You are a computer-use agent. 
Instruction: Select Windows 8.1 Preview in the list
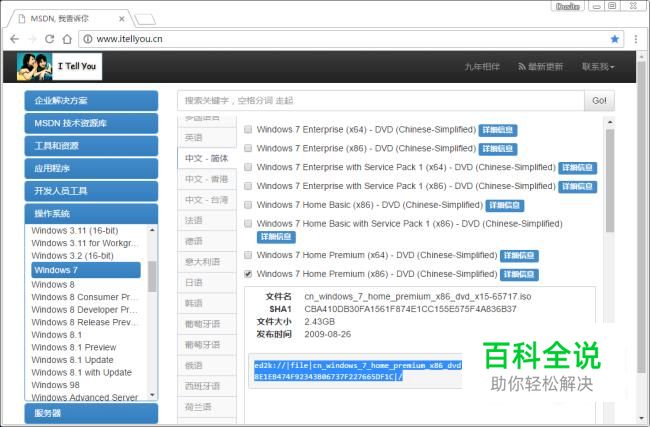[x=74, y=347]
